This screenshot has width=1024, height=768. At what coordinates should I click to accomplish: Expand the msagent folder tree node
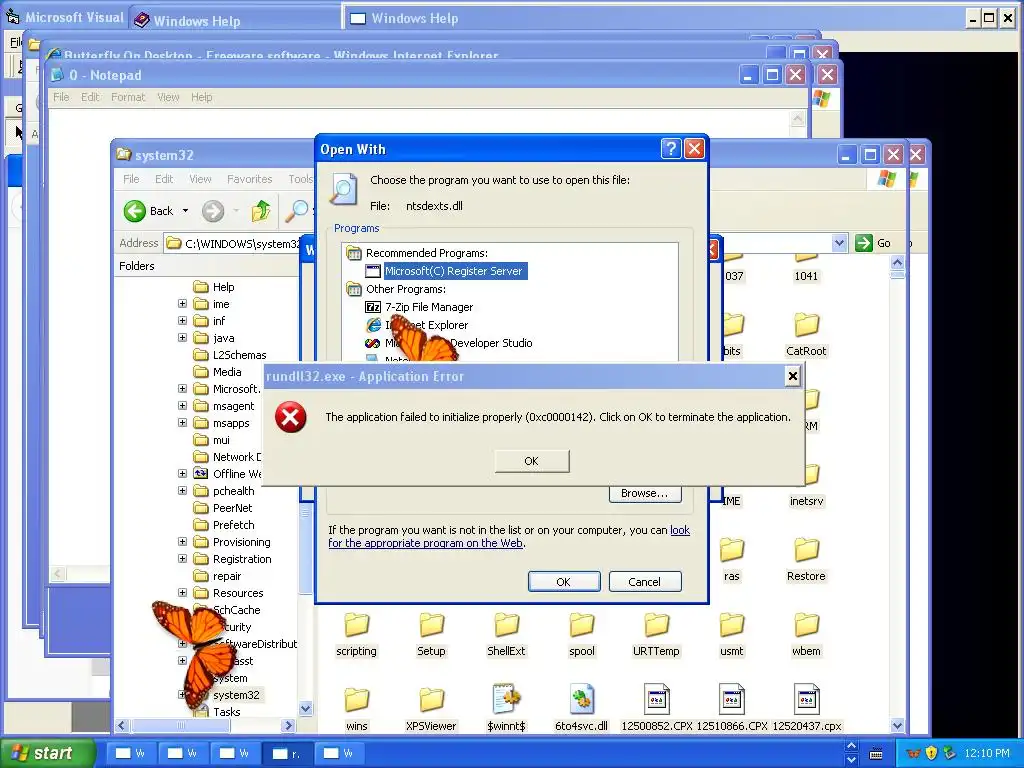(x=183, y=406)
